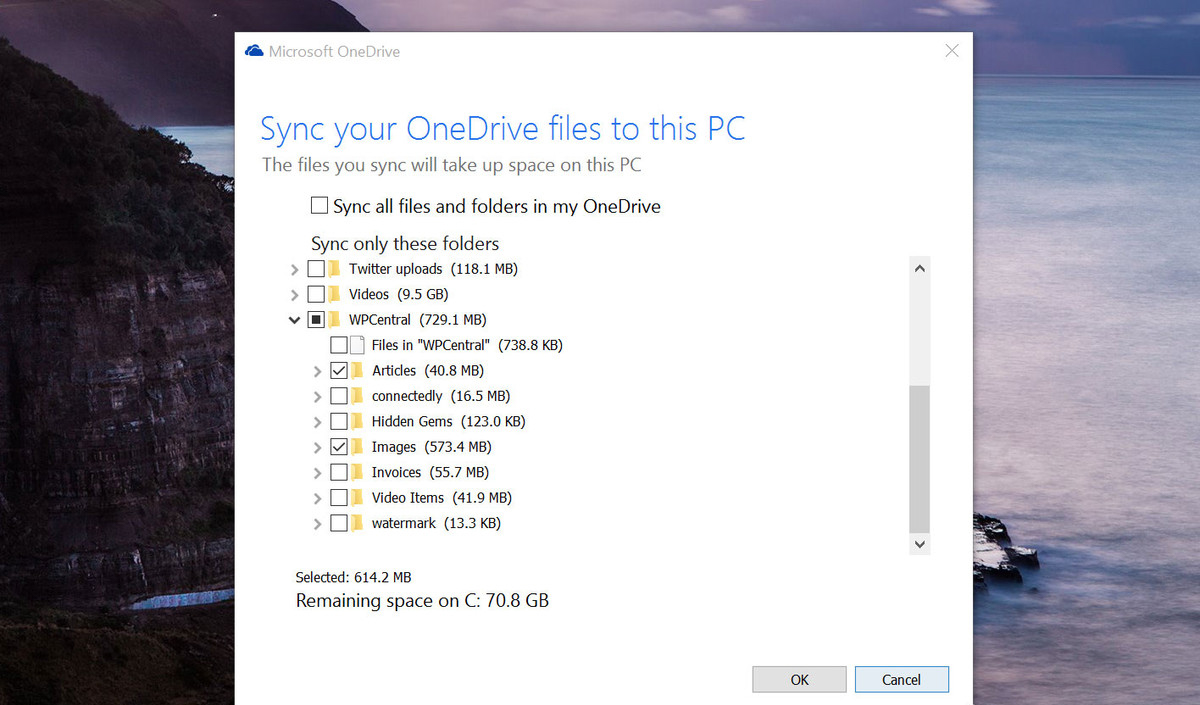This screenshot has height=705, width=1200.
Task: Click the Articles folder icon
Action: point(359,369)
